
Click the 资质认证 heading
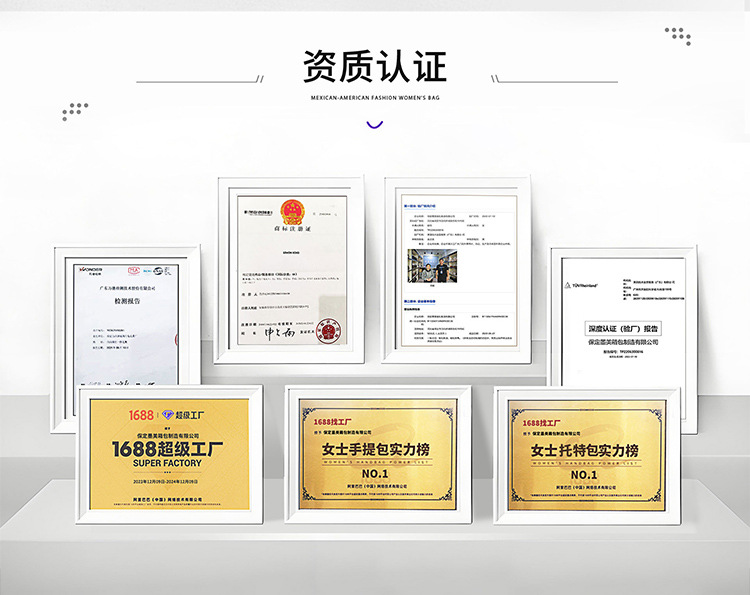click(x=375, y=65)
